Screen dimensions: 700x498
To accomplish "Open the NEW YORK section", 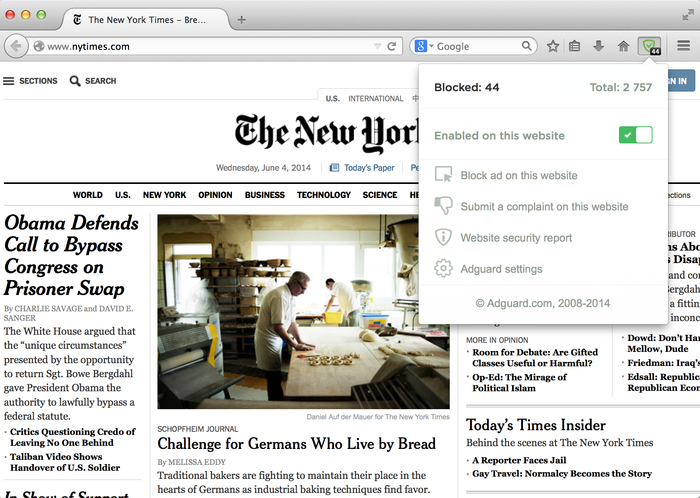I will (x=164, y=195).
